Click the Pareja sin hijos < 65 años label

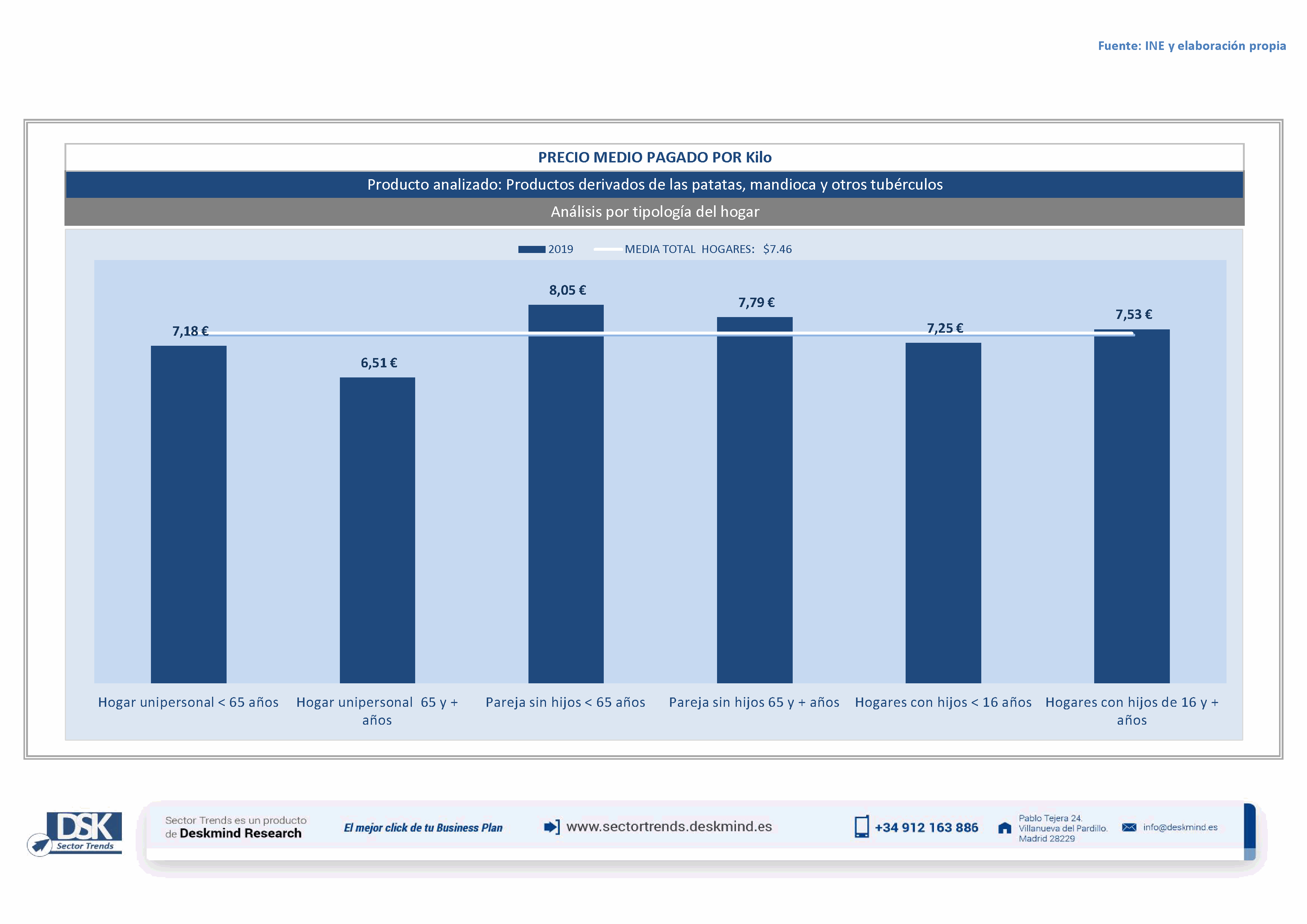(565, 703)
